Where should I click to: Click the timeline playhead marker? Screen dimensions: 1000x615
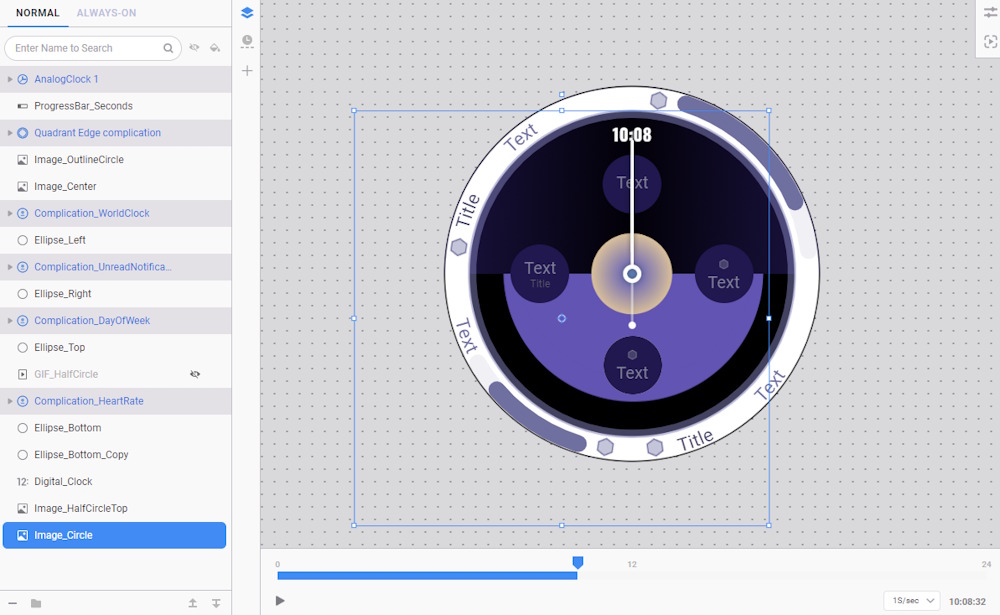pyautogui.click(x=577, y=564)
